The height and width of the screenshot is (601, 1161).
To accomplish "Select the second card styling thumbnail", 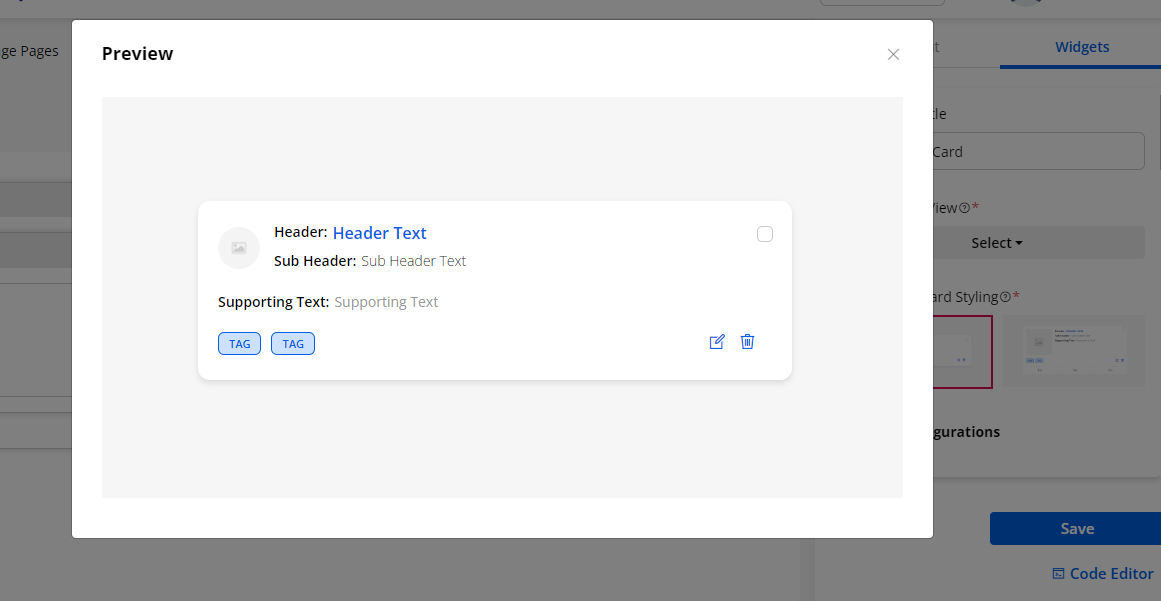I will pyautogui.click(x=1074, y=351).
